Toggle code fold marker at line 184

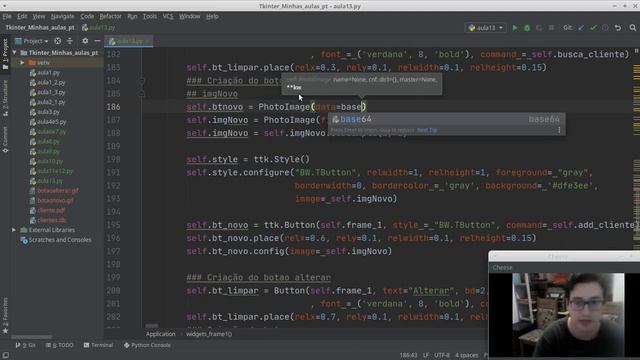click(x=142, y=80)
